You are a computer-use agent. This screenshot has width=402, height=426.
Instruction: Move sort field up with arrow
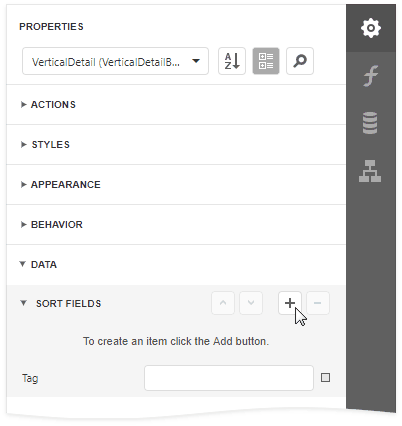[223, 303]
